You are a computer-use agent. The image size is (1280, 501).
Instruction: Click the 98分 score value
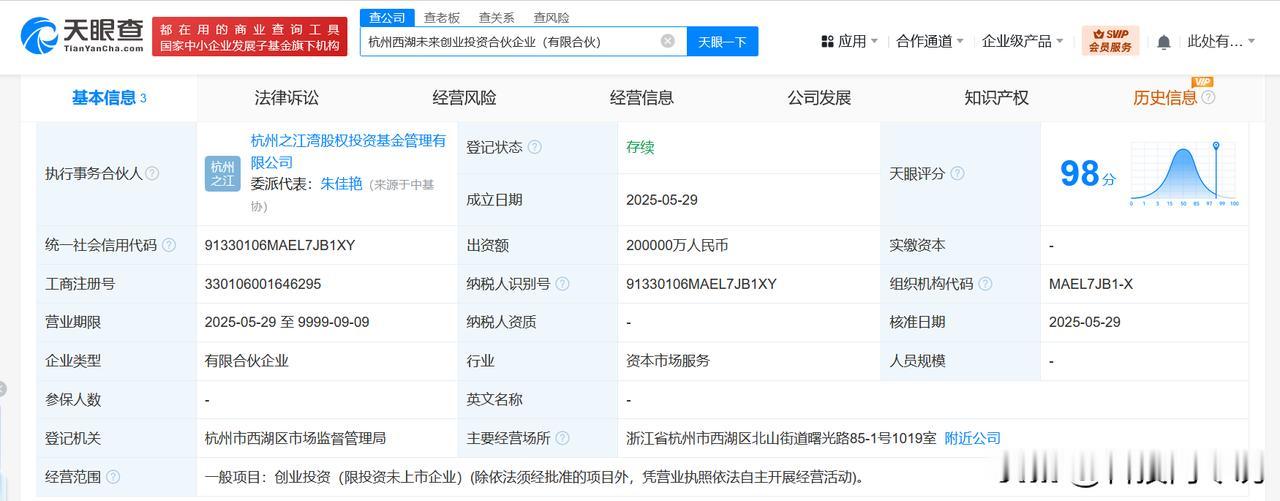point(1088,174)
